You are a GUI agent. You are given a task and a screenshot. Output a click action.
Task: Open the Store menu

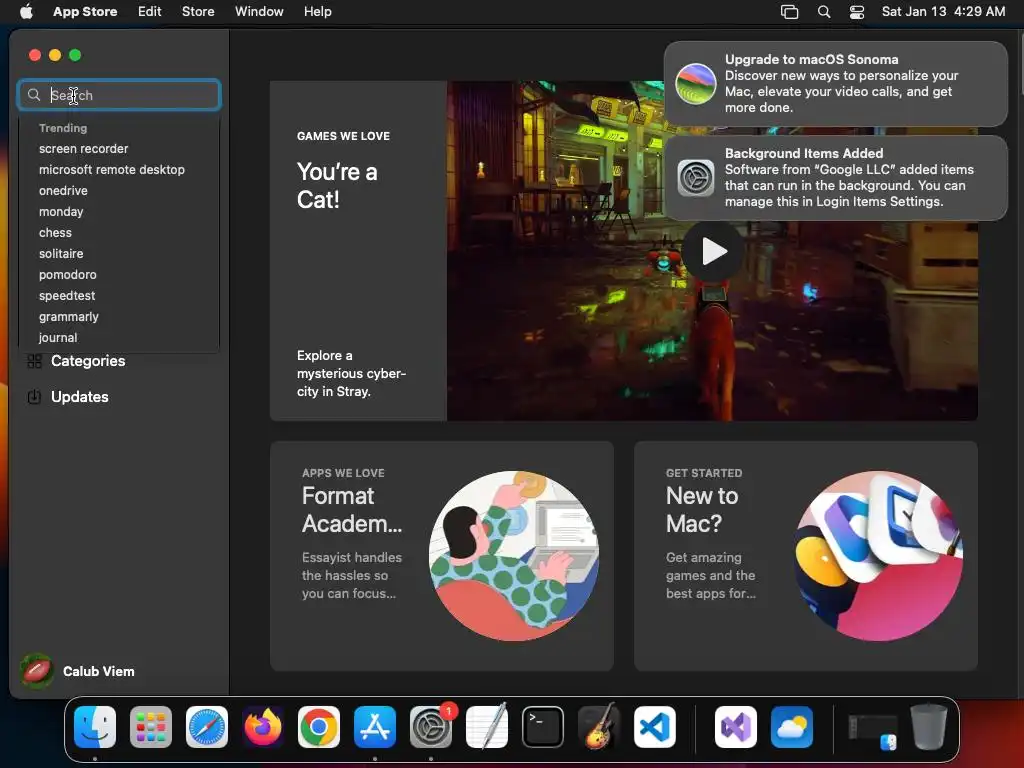[198, 12]
